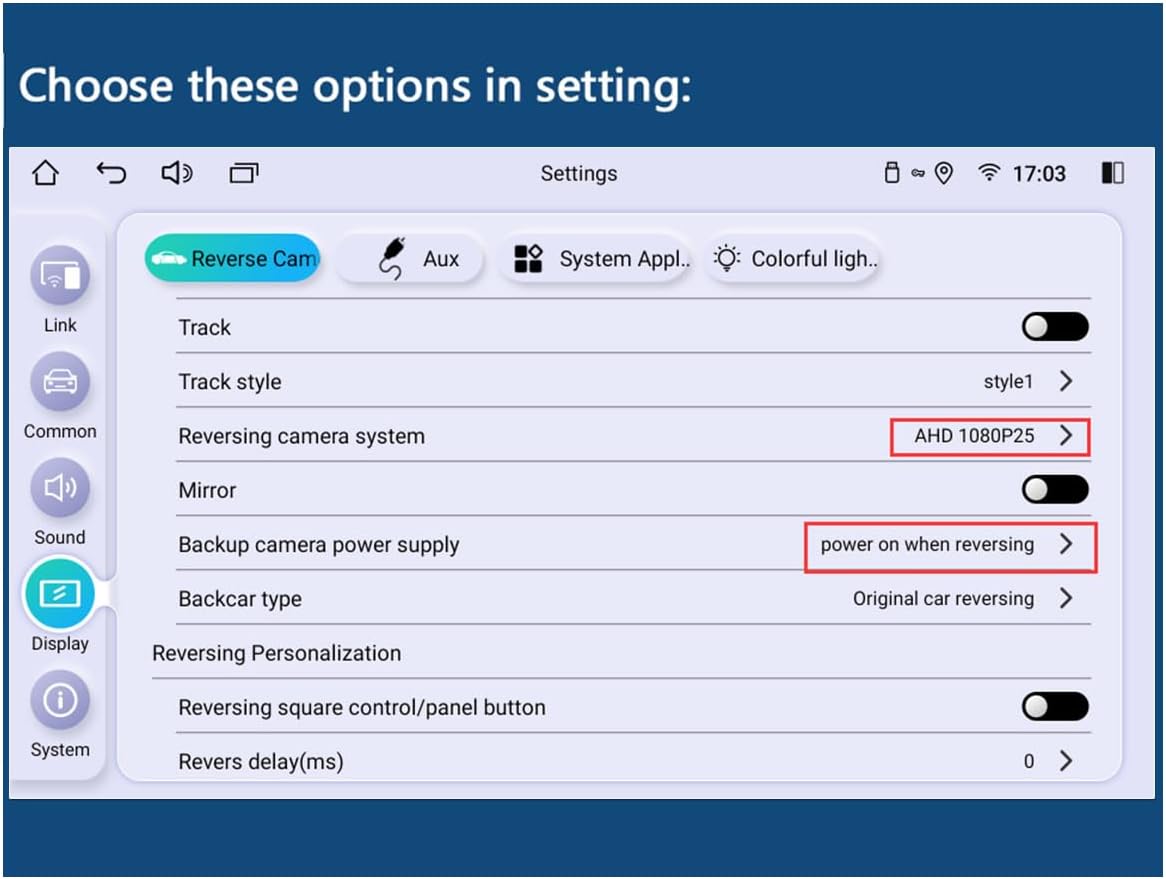Viewport: 1166px width, 879px height.
Task: Expand Backcar type chevron
Action: click(1066, 598)
